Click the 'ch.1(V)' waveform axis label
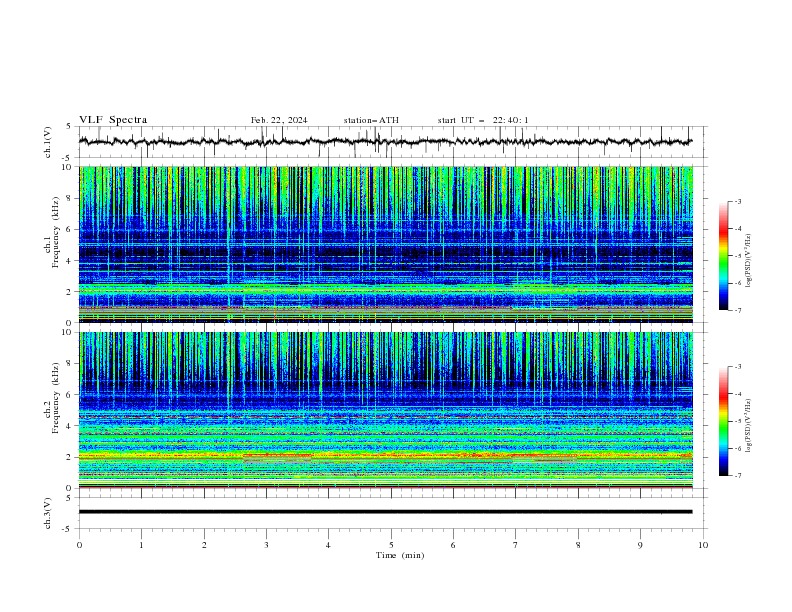The width and height of the screenshot is (792, 612). tap(48, 142)
